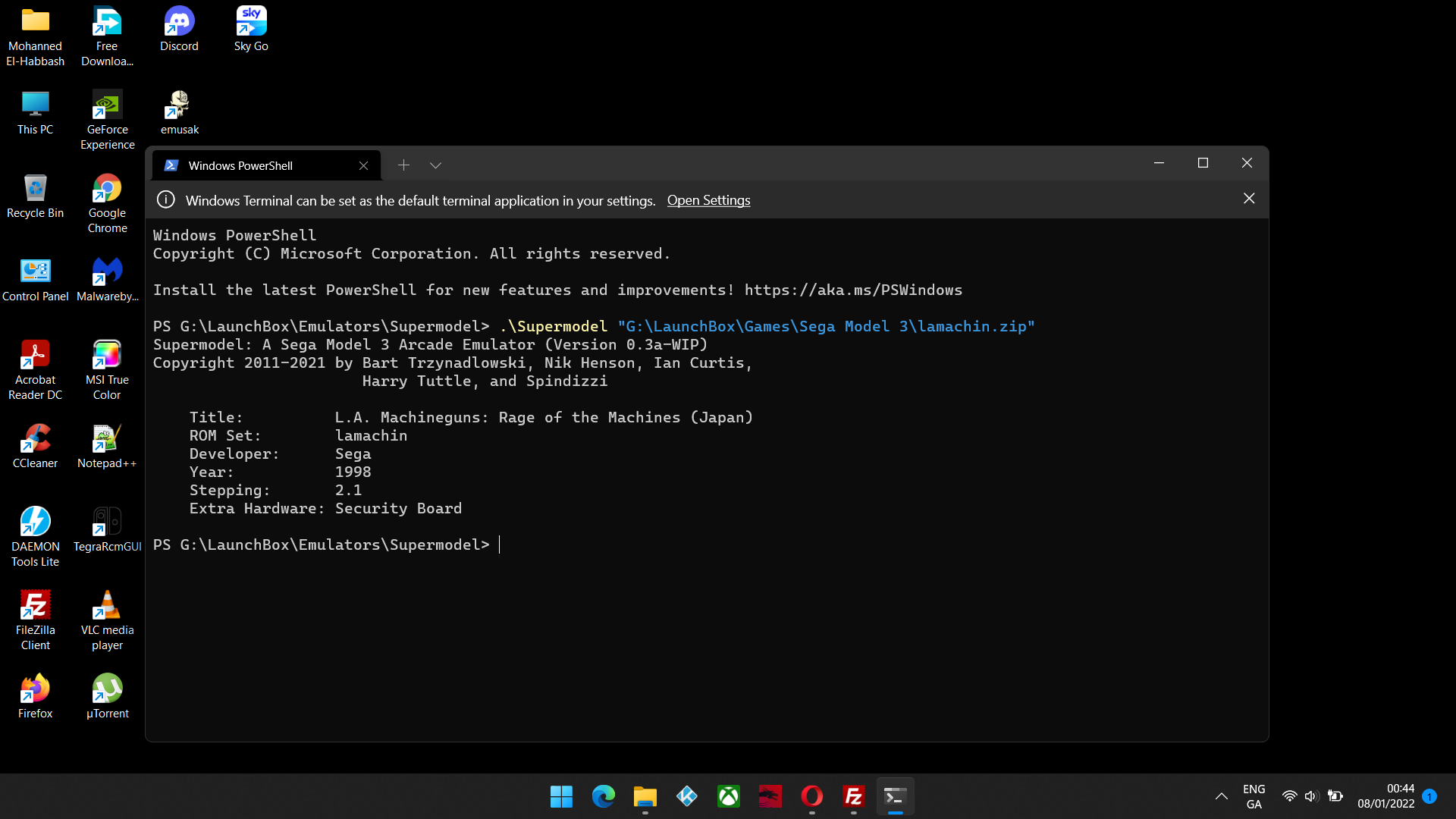Click the lamachin.zip path in the command
The image size is (1456, 819).
pyautogui.click(x=826, y=327)
